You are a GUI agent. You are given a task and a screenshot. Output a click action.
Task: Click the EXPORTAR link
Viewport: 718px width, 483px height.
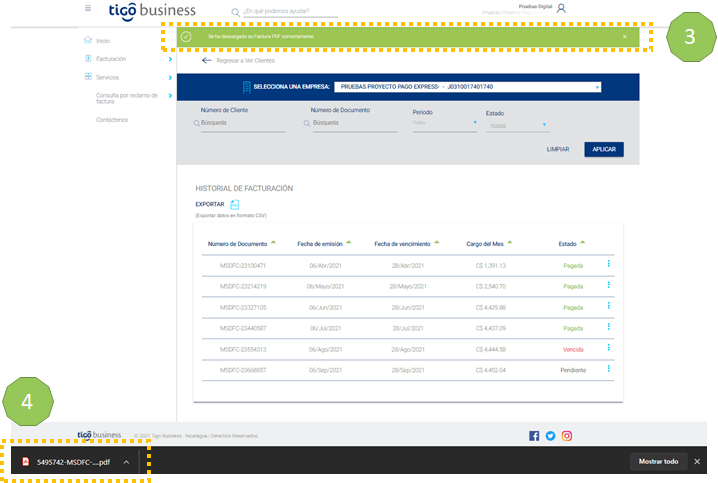pos(210,204)
